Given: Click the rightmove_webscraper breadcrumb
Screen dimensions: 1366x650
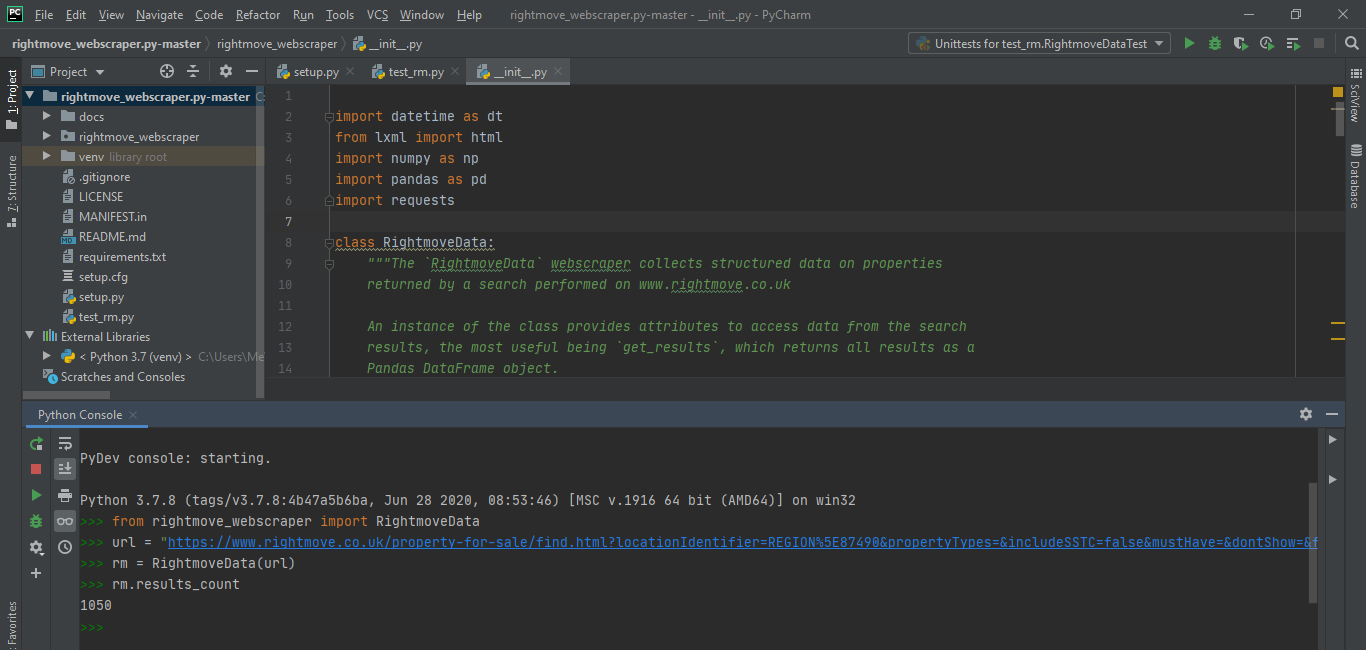Looking at the screenshot, I should coord(277,44).
